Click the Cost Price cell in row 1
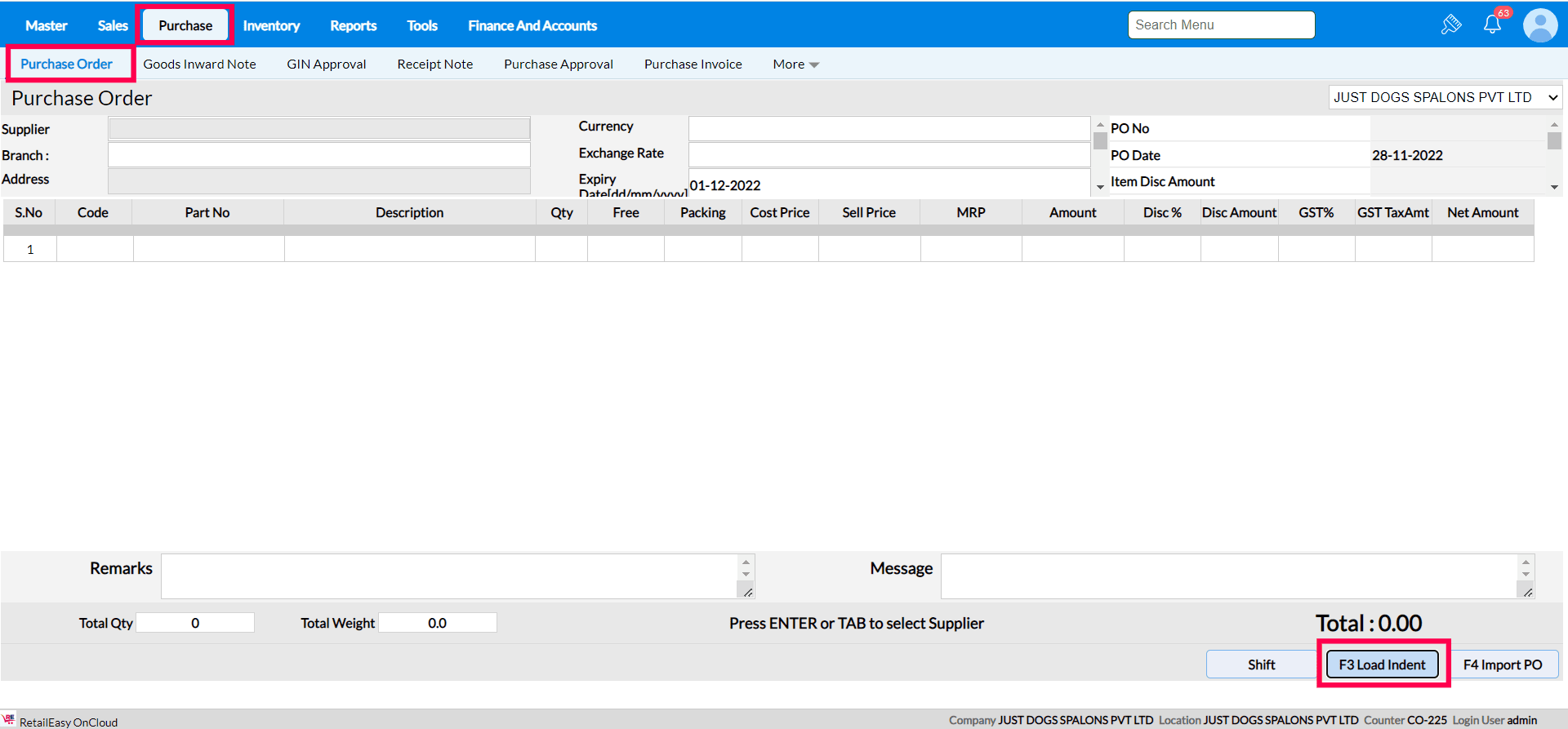The width and height of the screenshot is (1568, 729). pyautogui.click(x=780, y=249)
